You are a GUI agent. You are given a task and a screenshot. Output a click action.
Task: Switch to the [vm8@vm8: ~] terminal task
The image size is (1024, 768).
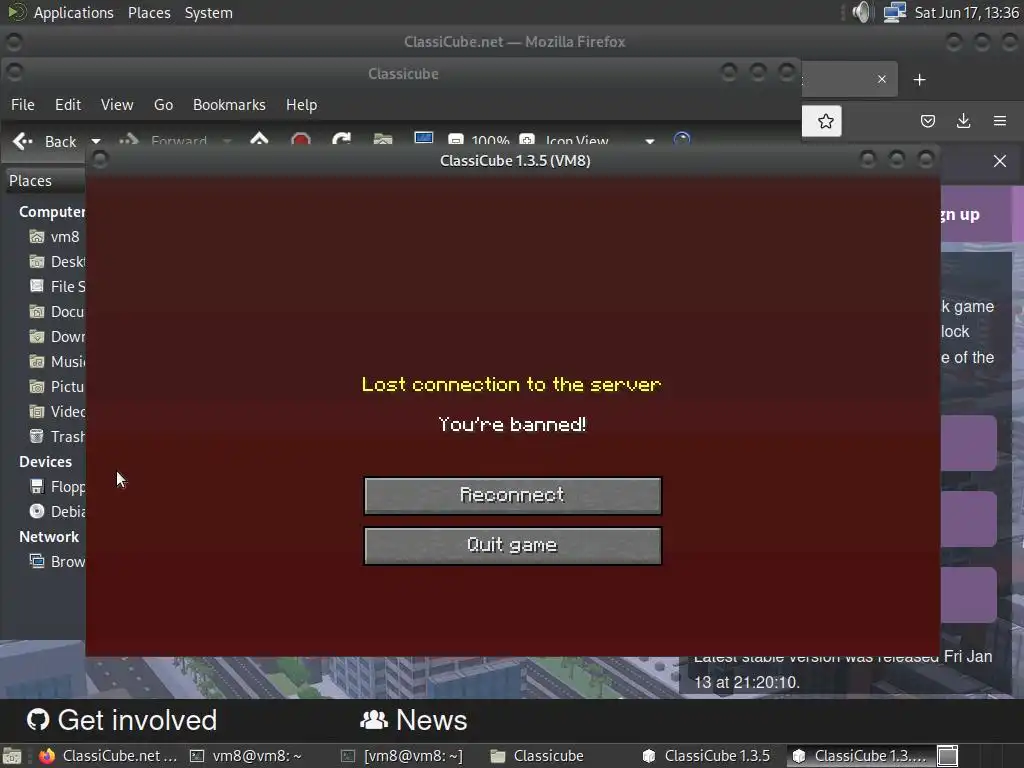pos(403,756)
